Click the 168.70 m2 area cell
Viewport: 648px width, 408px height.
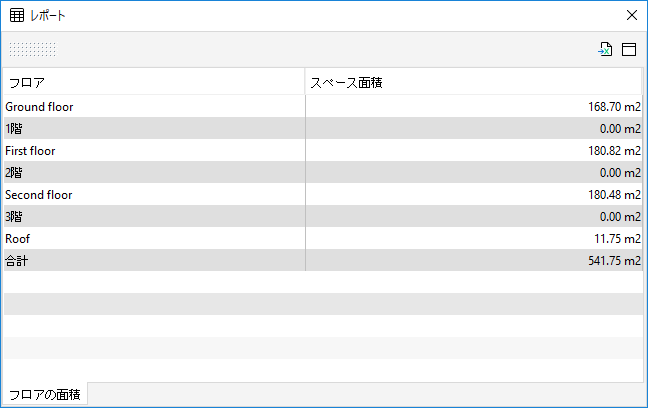point(474,106)
